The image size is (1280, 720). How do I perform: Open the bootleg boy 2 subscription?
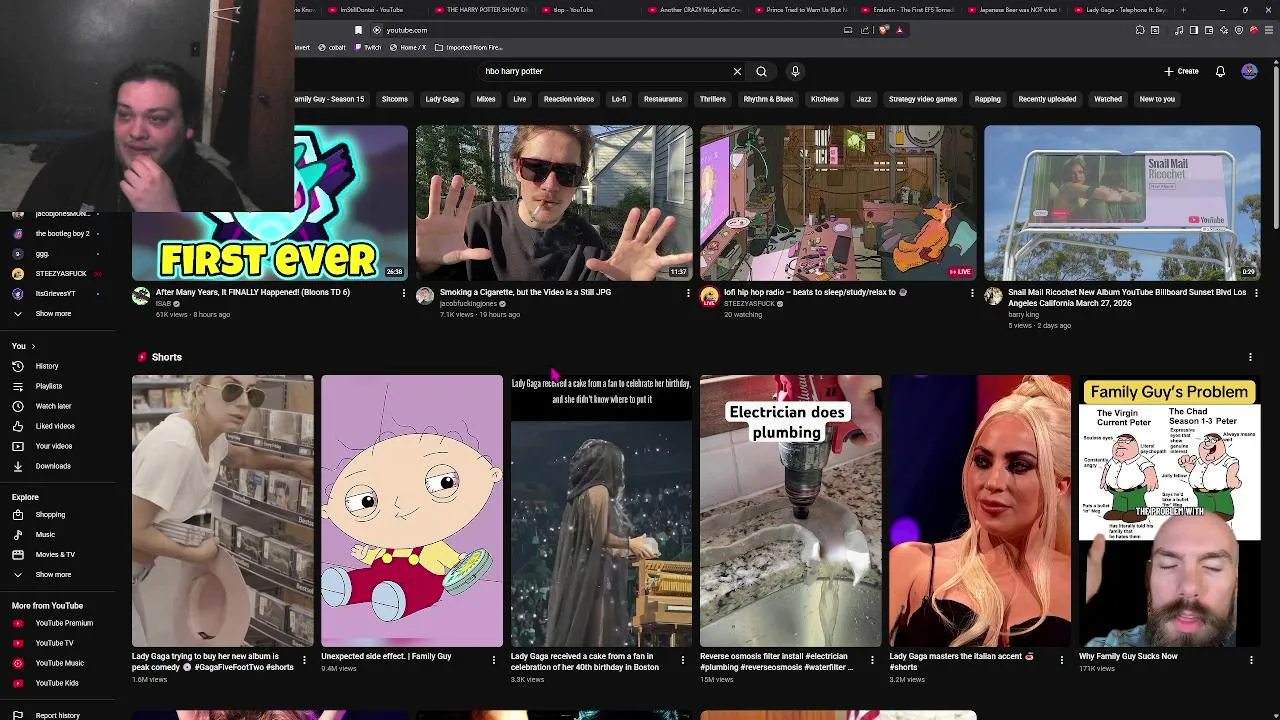tap(62, 234)
